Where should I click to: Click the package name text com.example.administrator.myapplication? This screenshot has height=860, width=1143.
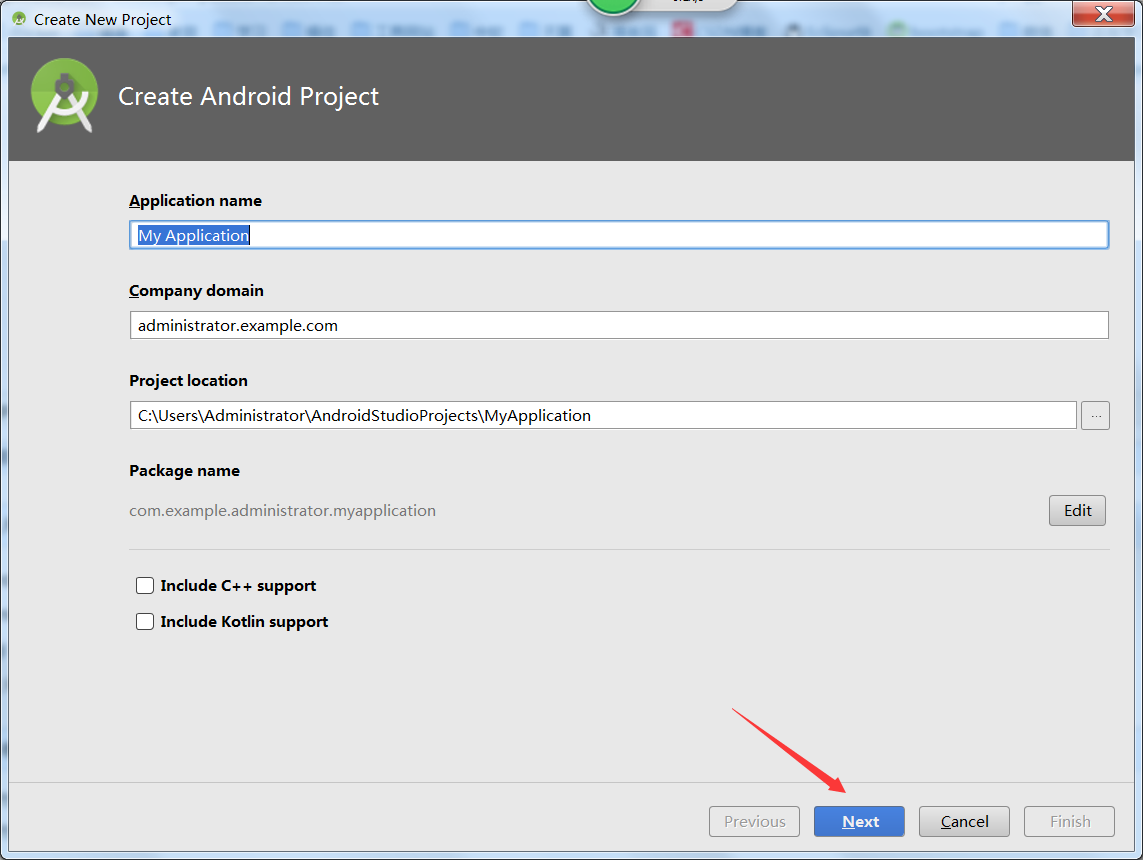pos(282,510)
